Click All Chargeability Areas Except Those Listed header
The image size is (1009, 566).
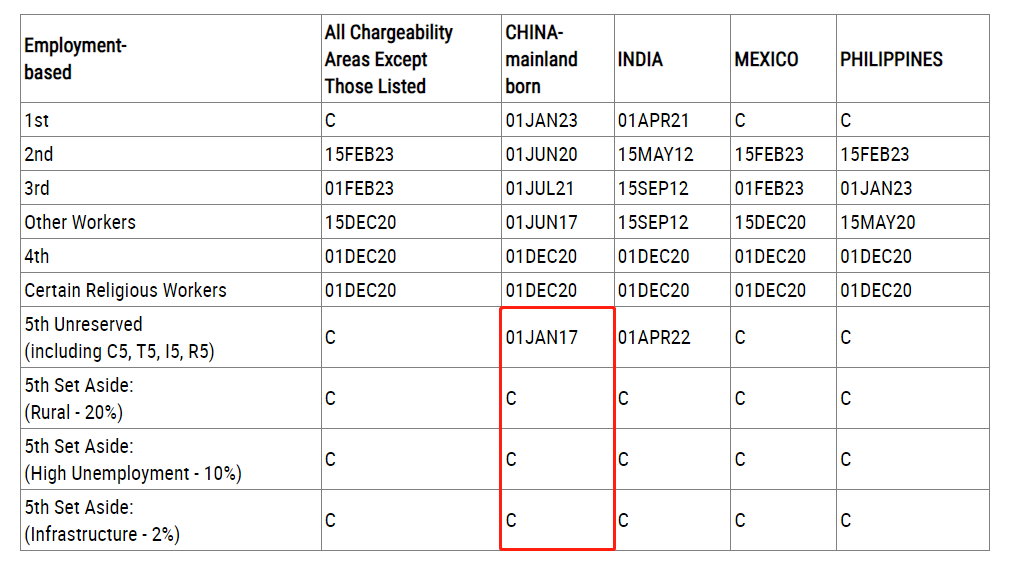tap(389, 59)
